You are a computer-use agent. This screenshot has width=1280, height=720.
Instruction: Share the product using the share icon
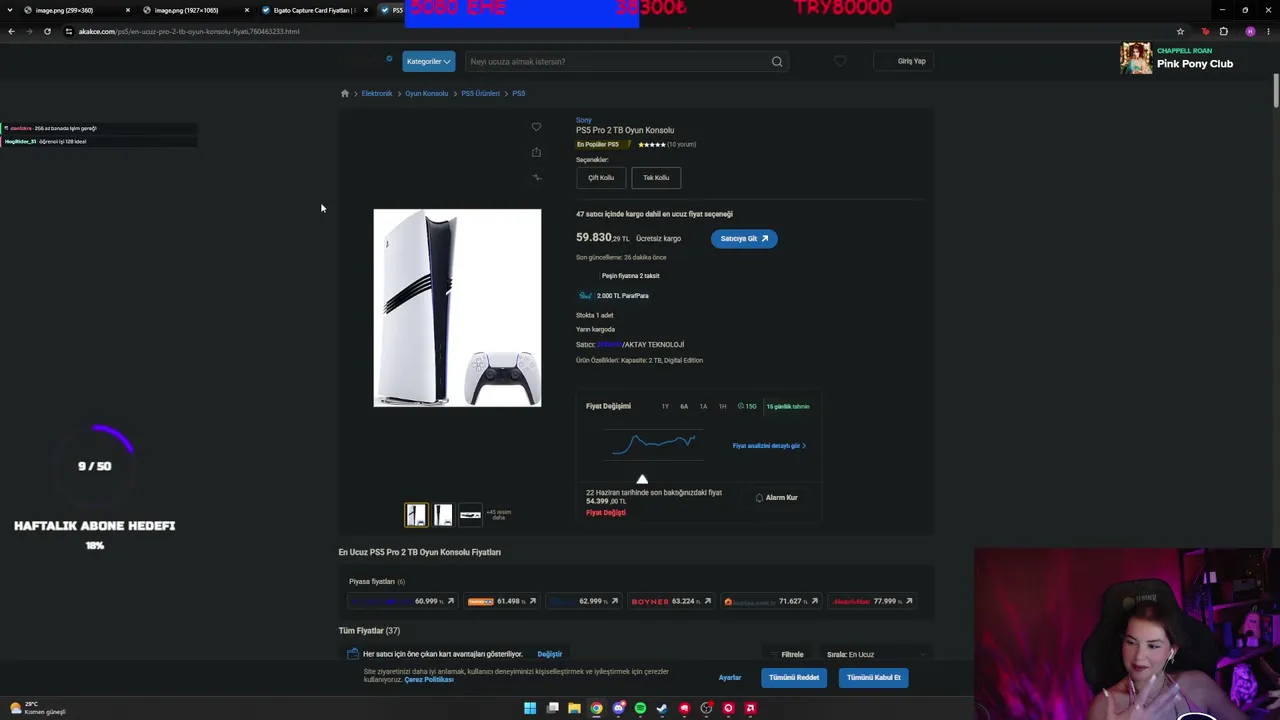click(536, 152)
